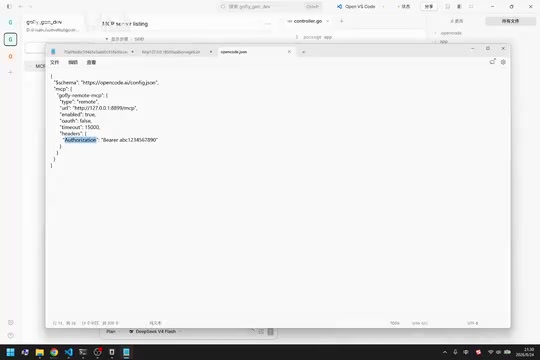
Task: Click the "url" line with 127.0.0.1:8899/mcp
Action: click(98, 108)
